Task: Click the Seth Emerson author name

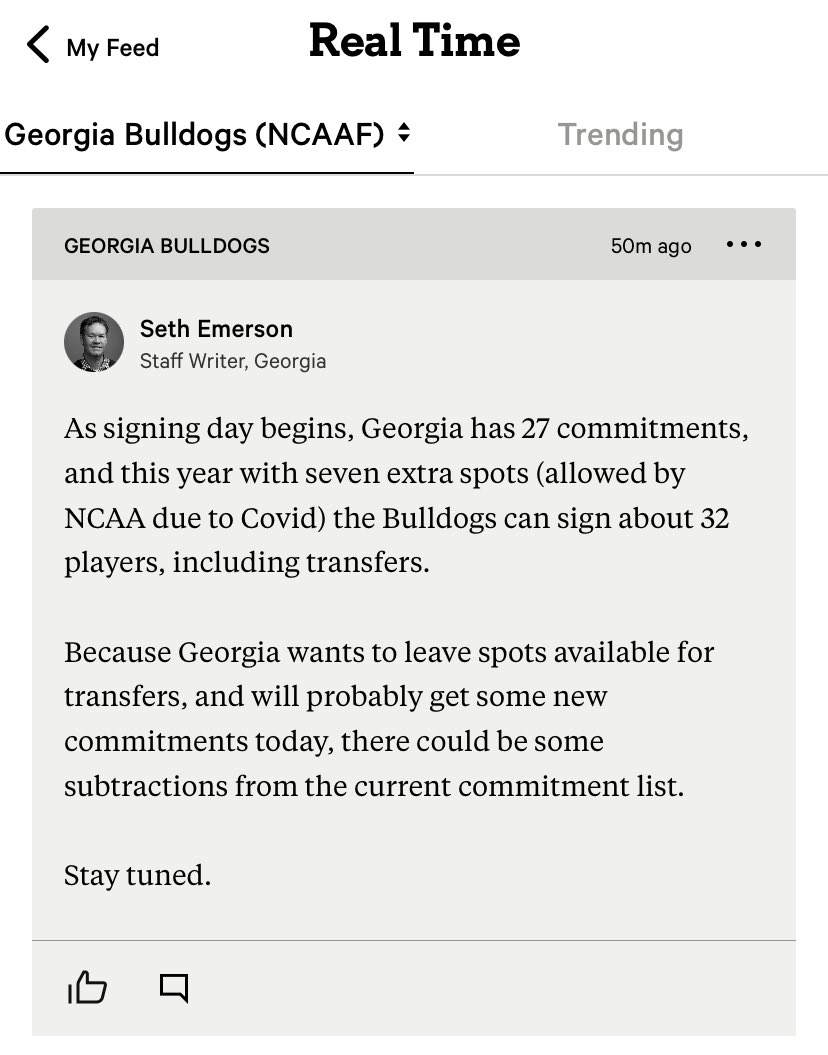Action: tap(216, 329)
